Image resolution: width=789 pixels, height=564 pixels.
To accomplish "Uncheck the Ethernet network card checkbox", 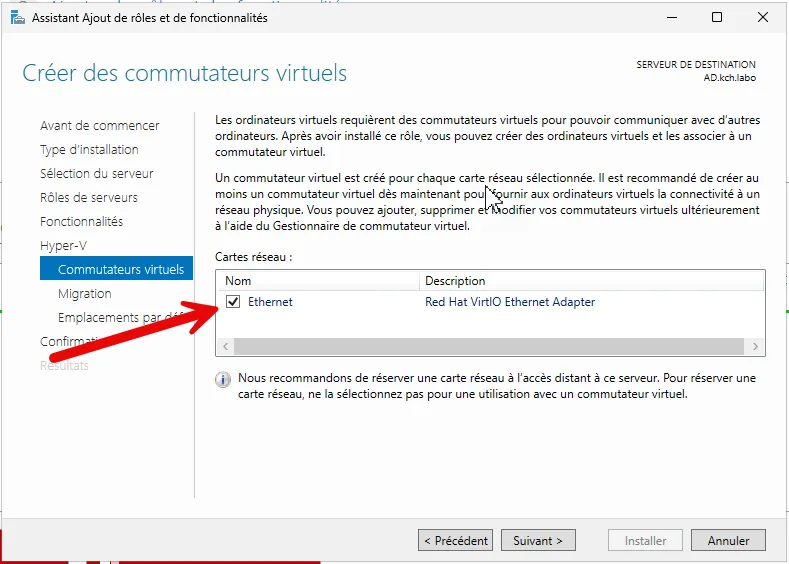I will (x=233, y=302).
